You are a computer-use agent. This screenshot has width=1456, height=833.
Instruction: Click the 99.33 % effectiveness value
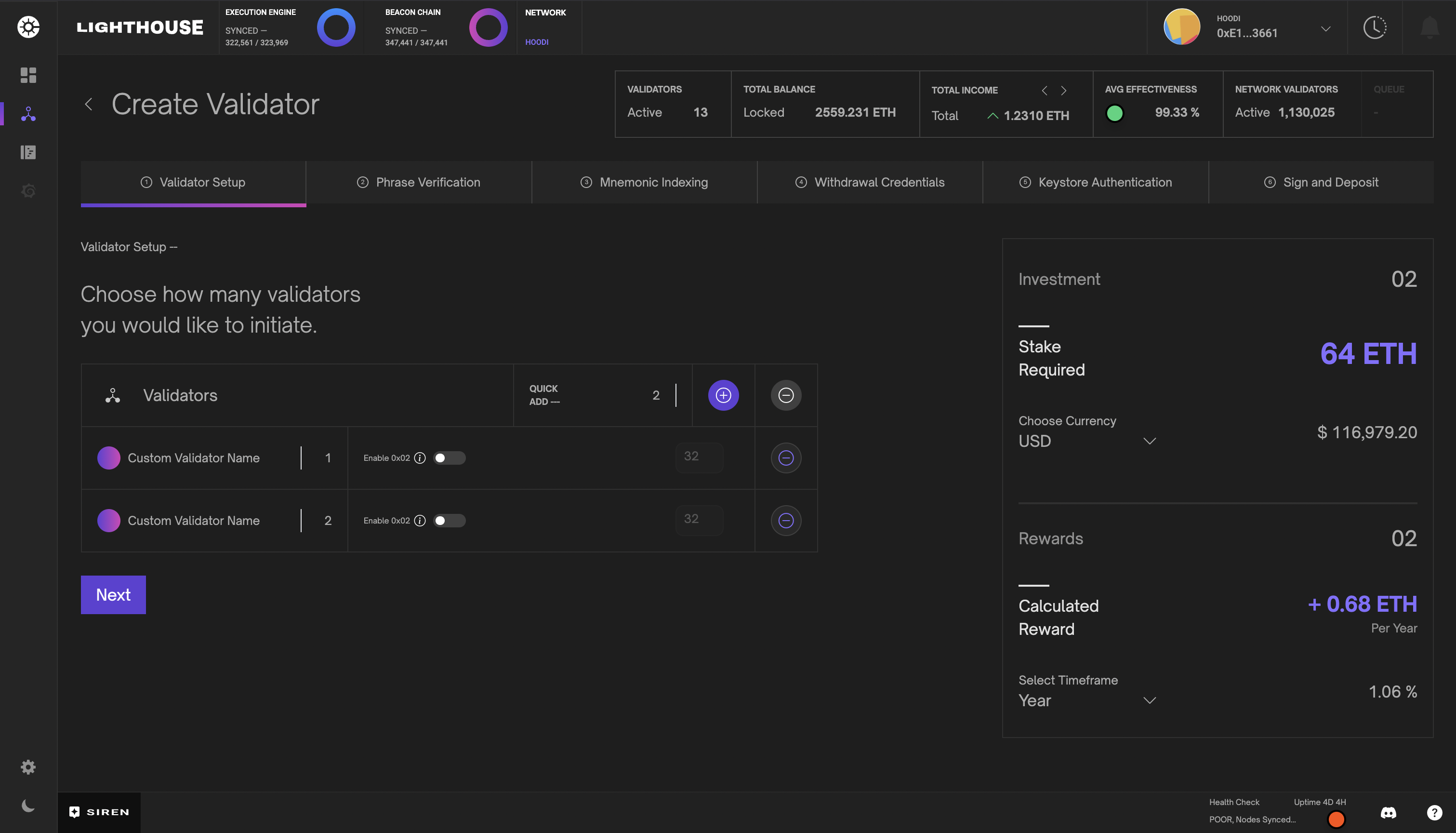click(1177, 113)
